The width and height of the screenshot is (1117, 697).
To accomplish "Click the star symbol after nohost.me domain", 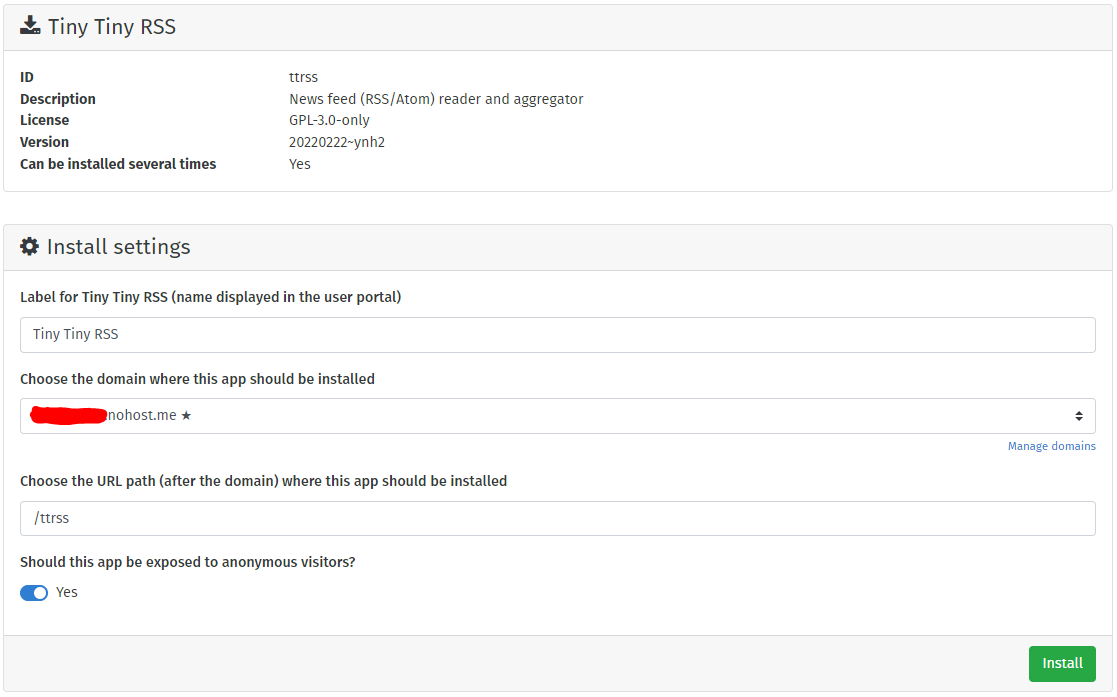I will click(186, 416).
